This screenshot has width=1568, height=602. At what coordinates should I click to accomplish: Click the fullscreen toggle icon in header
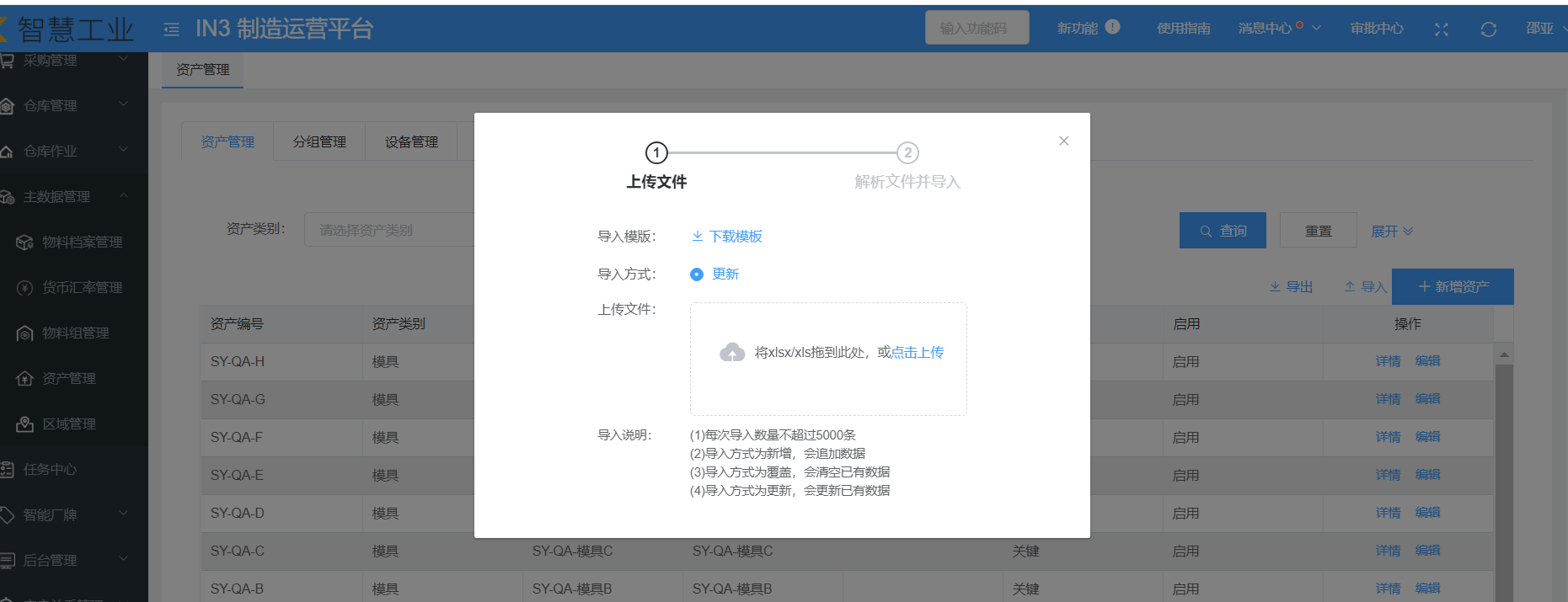tap(1442, 29)
